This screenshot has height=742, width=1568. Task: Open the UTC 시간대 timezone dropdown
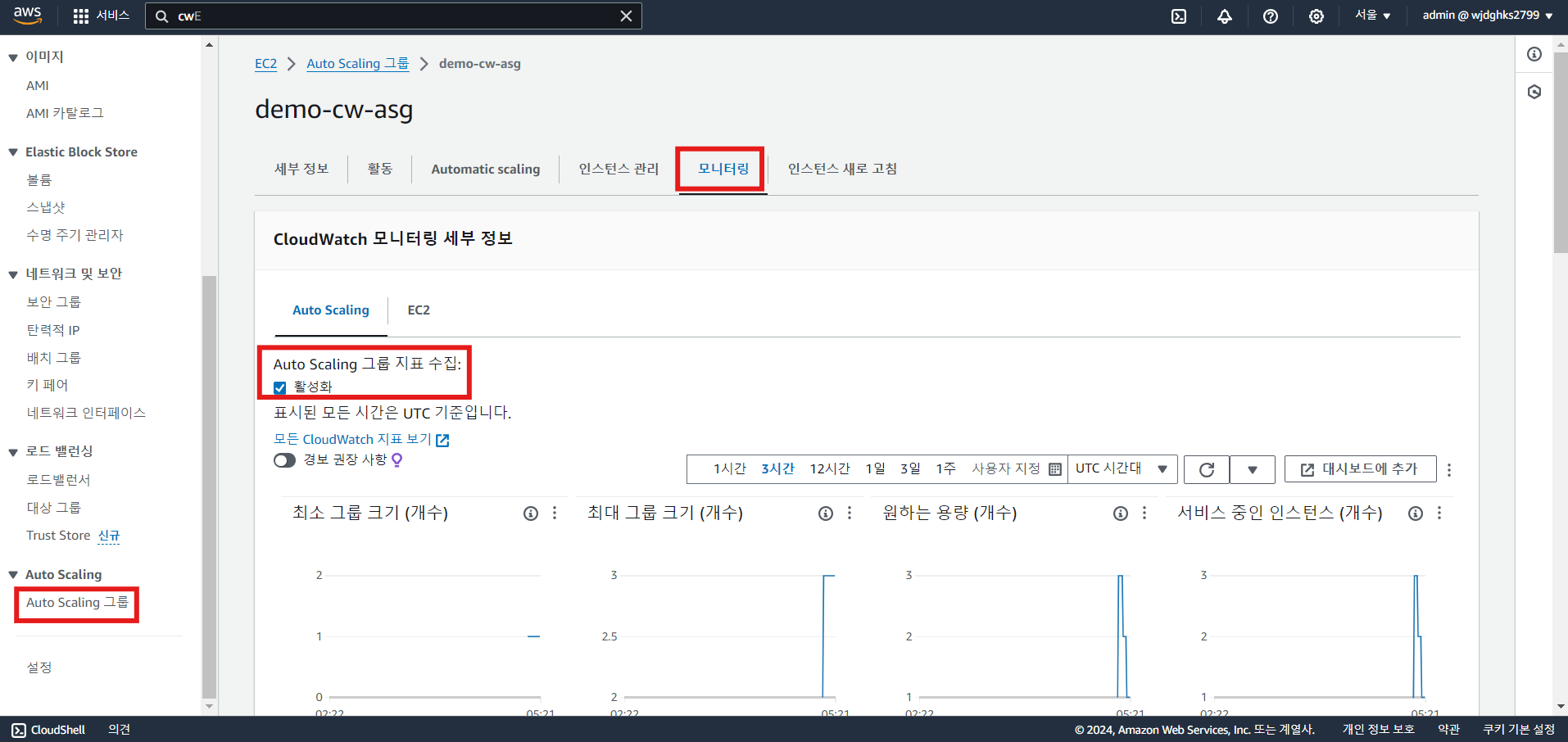pyautogui.click(x=1122, y=469)
